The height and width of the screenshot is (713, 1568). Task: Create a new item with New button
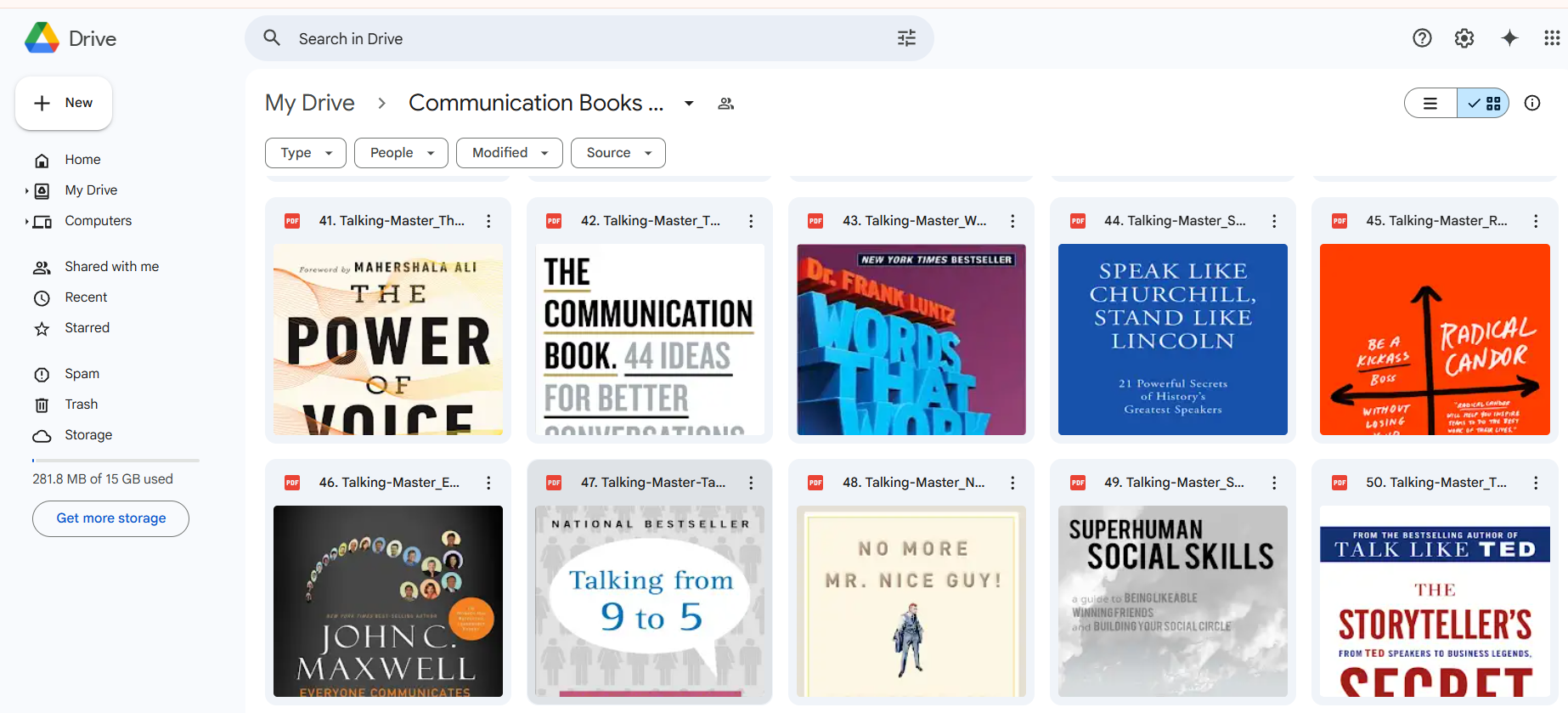pyautogui.click(x=64, y=103)
